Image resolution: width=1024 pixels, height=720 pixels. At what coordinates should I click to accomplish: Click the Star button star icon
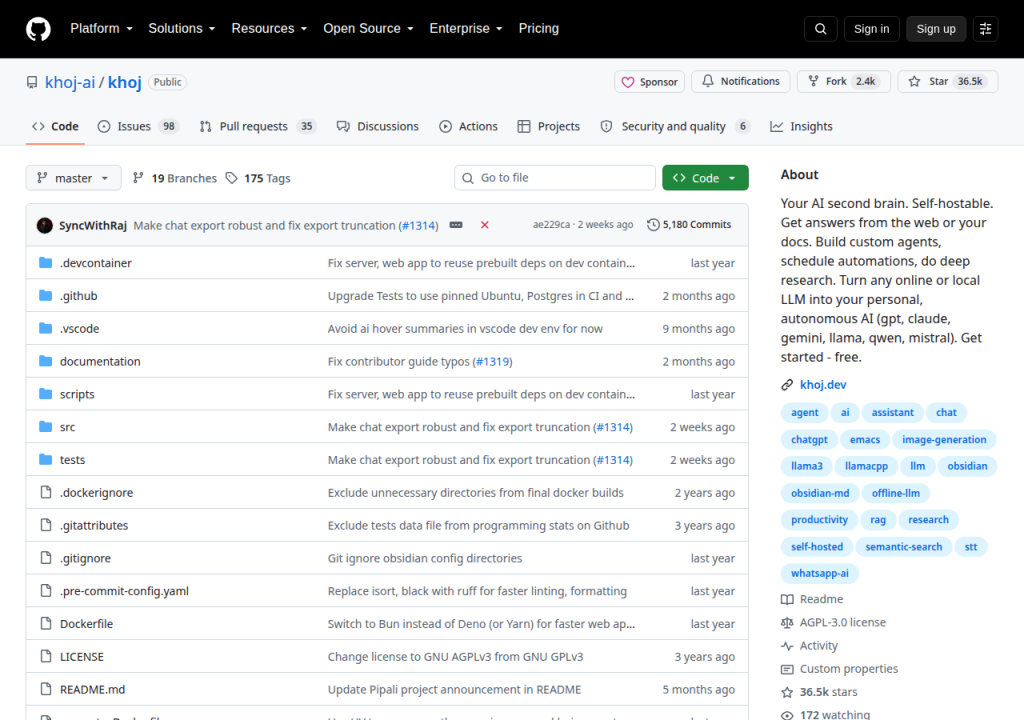click(914, 81)
